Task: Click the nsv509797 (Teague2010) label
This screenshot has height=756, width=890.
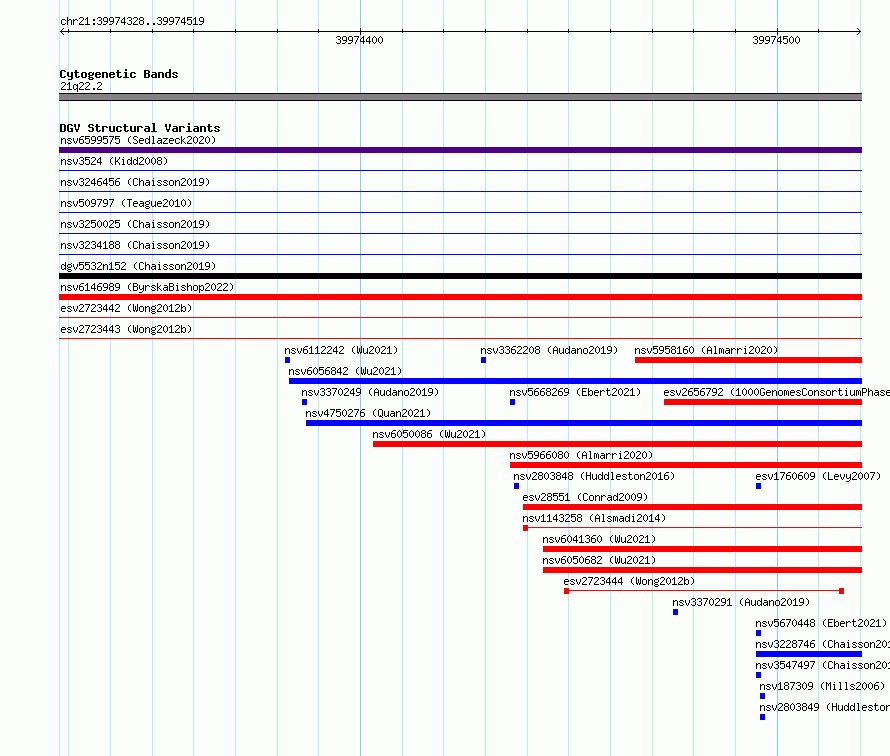Action: point(126,203)
